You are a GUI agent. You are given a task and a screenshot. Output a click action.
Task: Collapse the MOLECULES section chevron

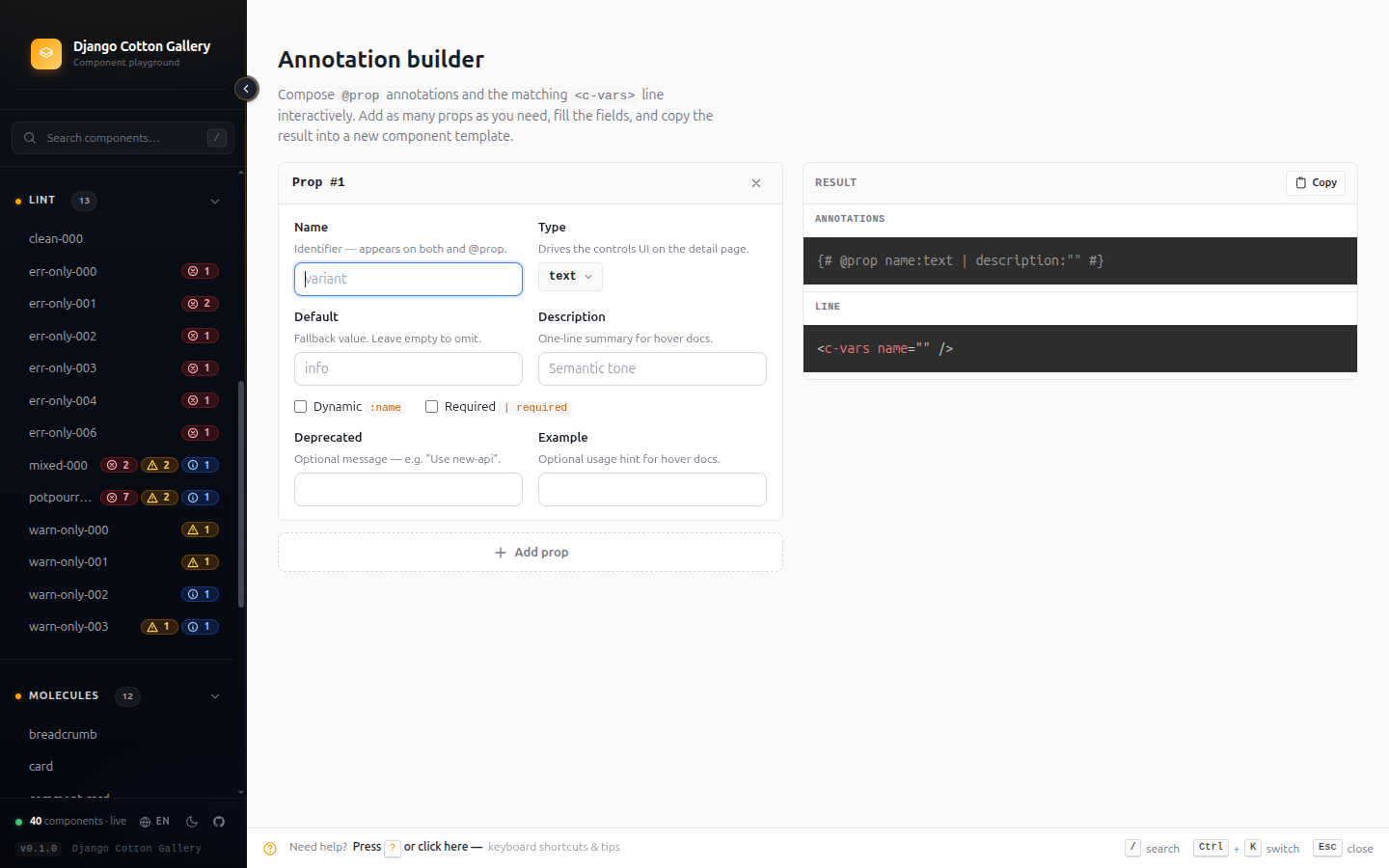click(x=215, y=696)
